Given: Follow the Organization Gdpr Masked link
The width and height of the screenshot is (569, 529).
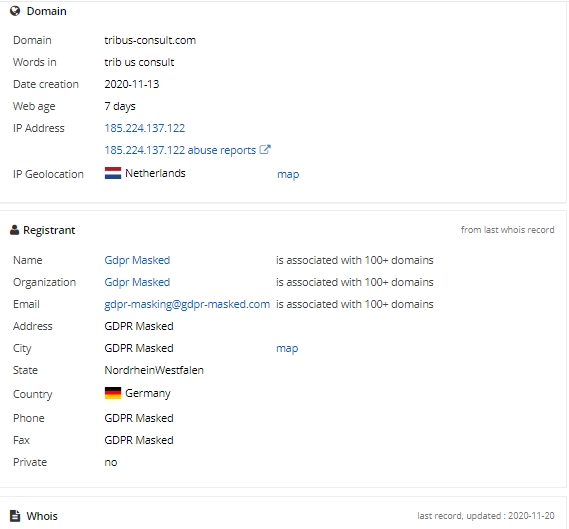Looking at the screenshot, I should (x=137, y=282).
